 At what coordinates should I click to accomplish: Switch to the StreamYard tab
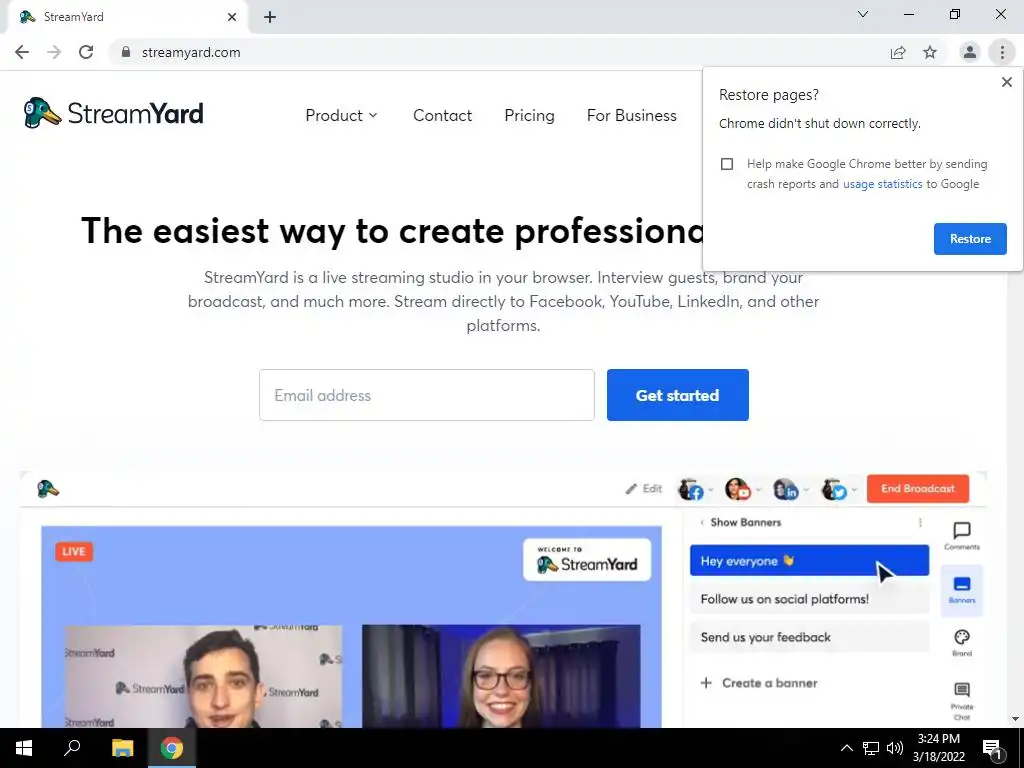pos(127,17)
